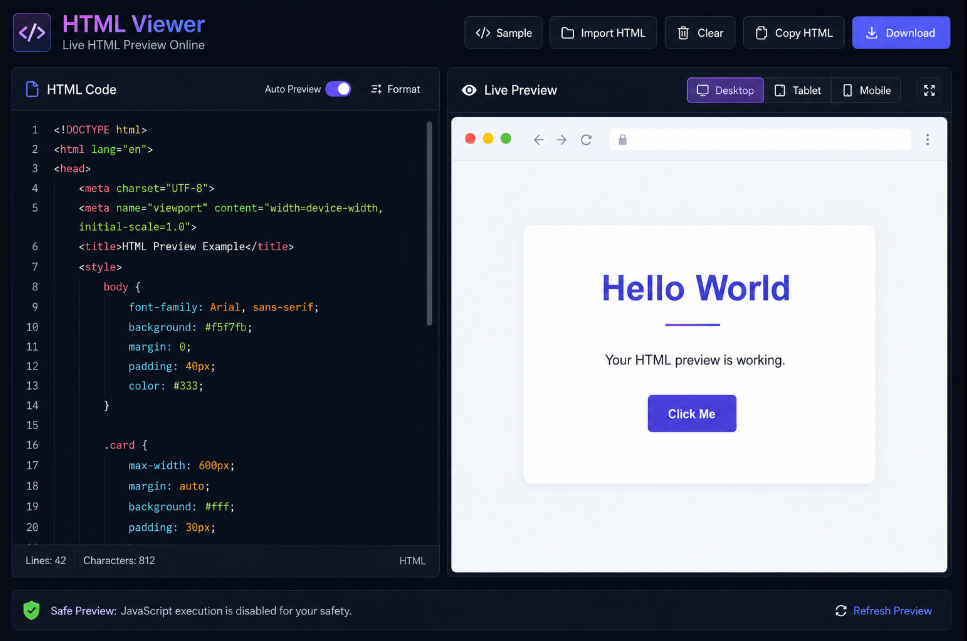The width and height of the screenshot is (967, 641).
Task: Click the code editor vertical scrollbar
Action: pyautogui.click(x=429, y=223)
